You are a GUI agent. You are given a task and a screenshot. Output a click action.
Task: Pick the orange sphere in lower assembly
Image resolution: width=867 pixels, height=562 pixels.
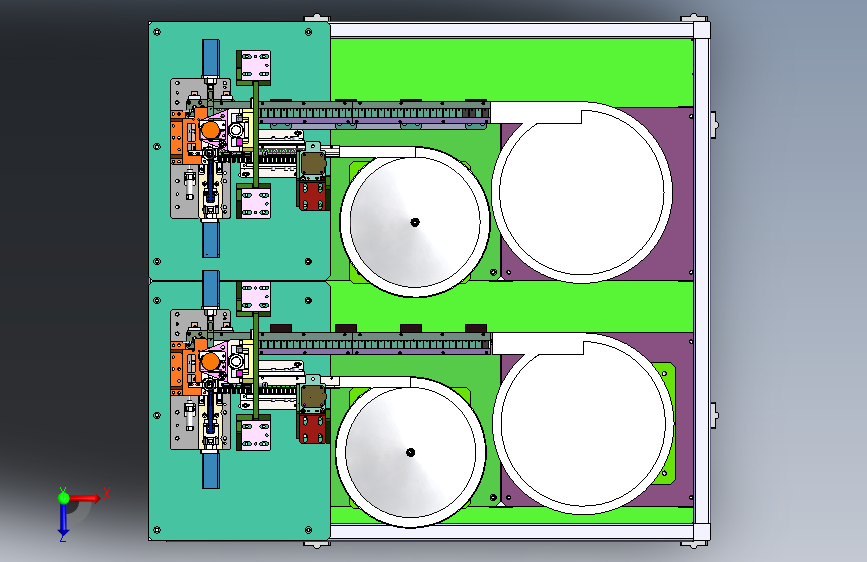pyautogui.click(x=210, y=362)
